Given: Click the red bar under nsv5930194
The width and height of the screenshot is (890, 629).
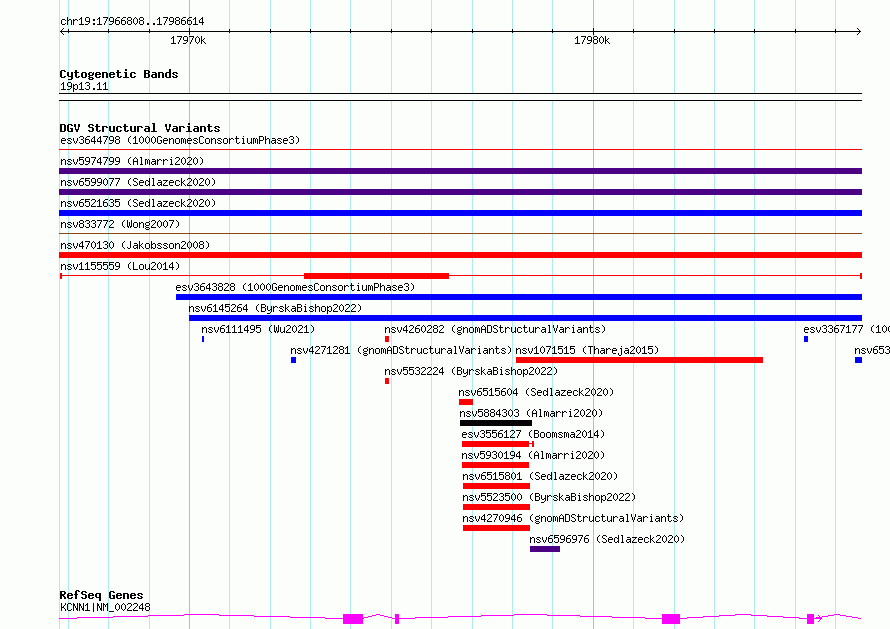Looking at the screenshot, I should (x=496, y=465).
